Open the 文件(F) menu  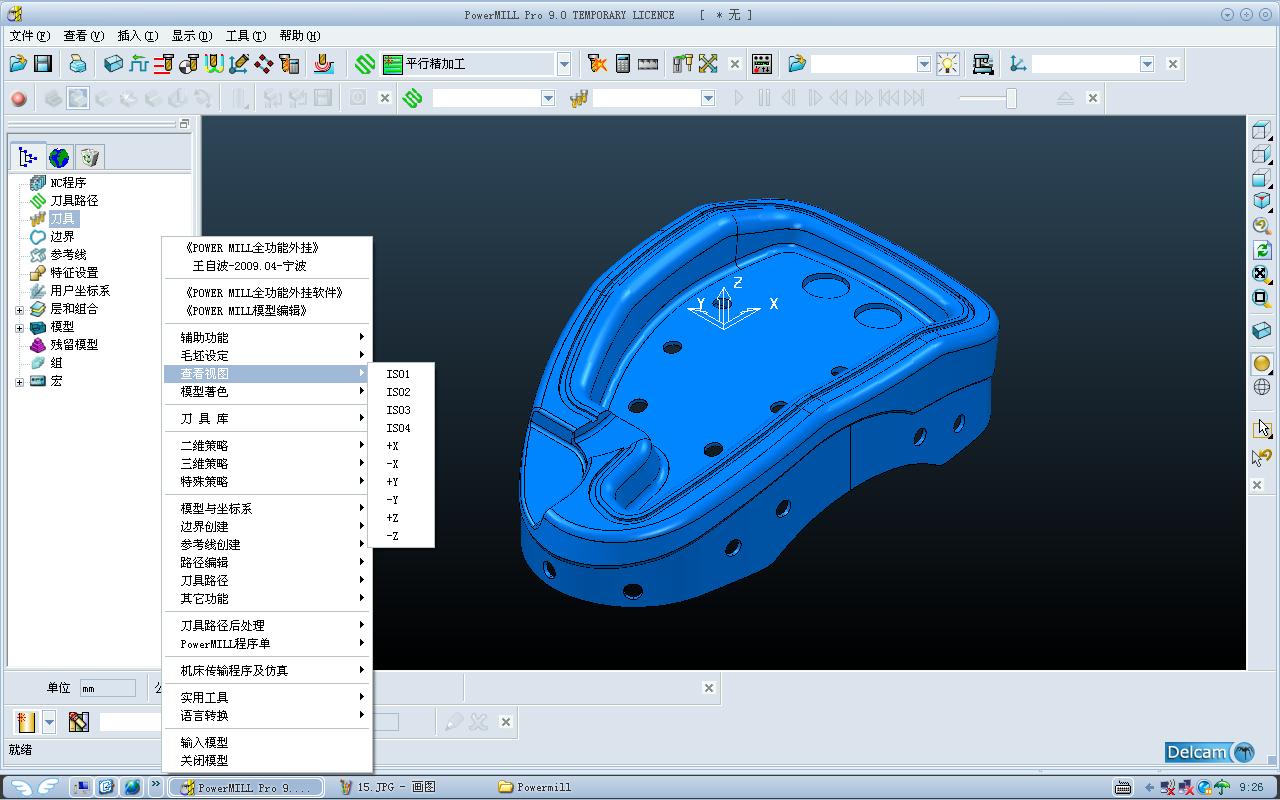tap(29, 36)
